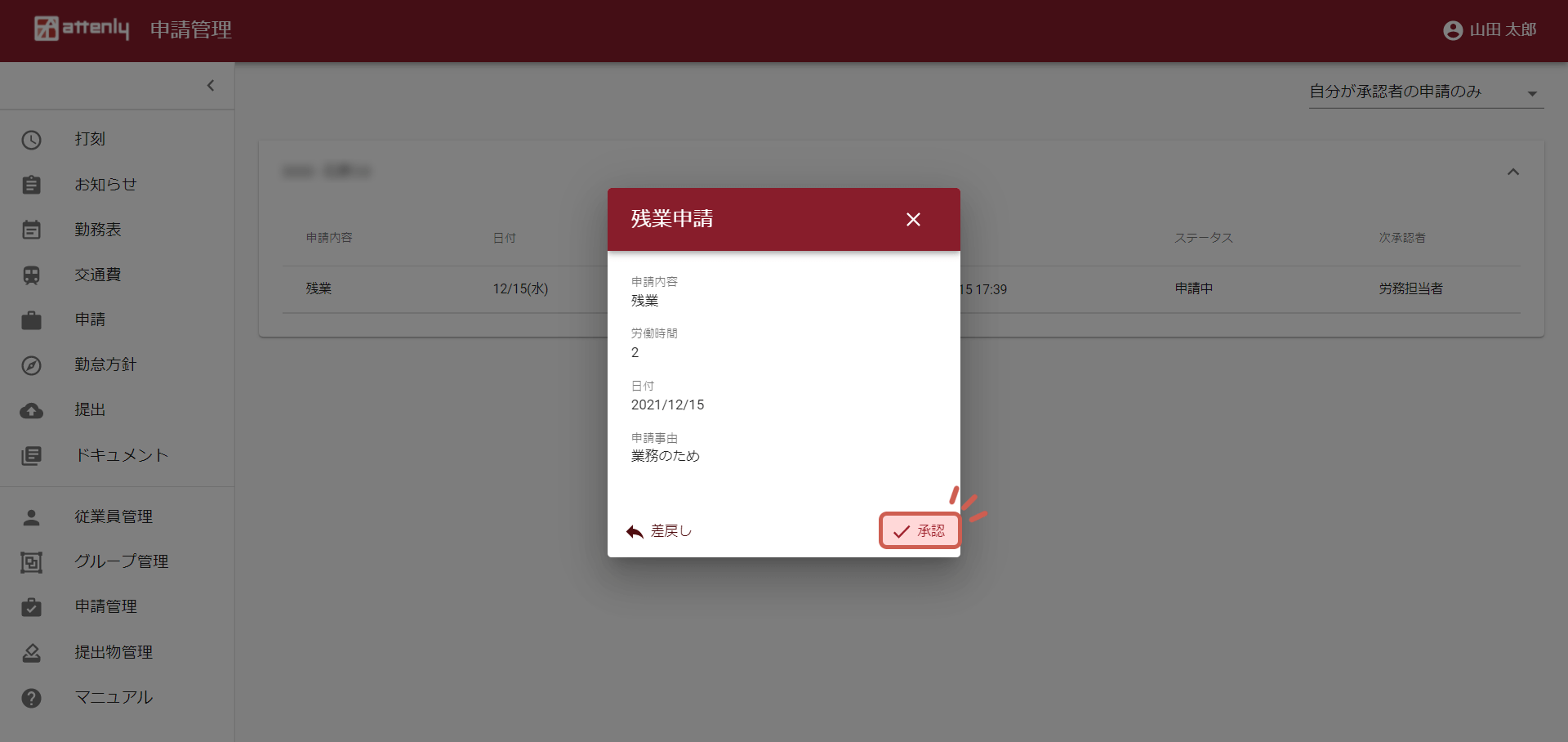Collapse the request list panel chevron
The height and width of the screenshot is (742, 1568).
[1512, 172]
